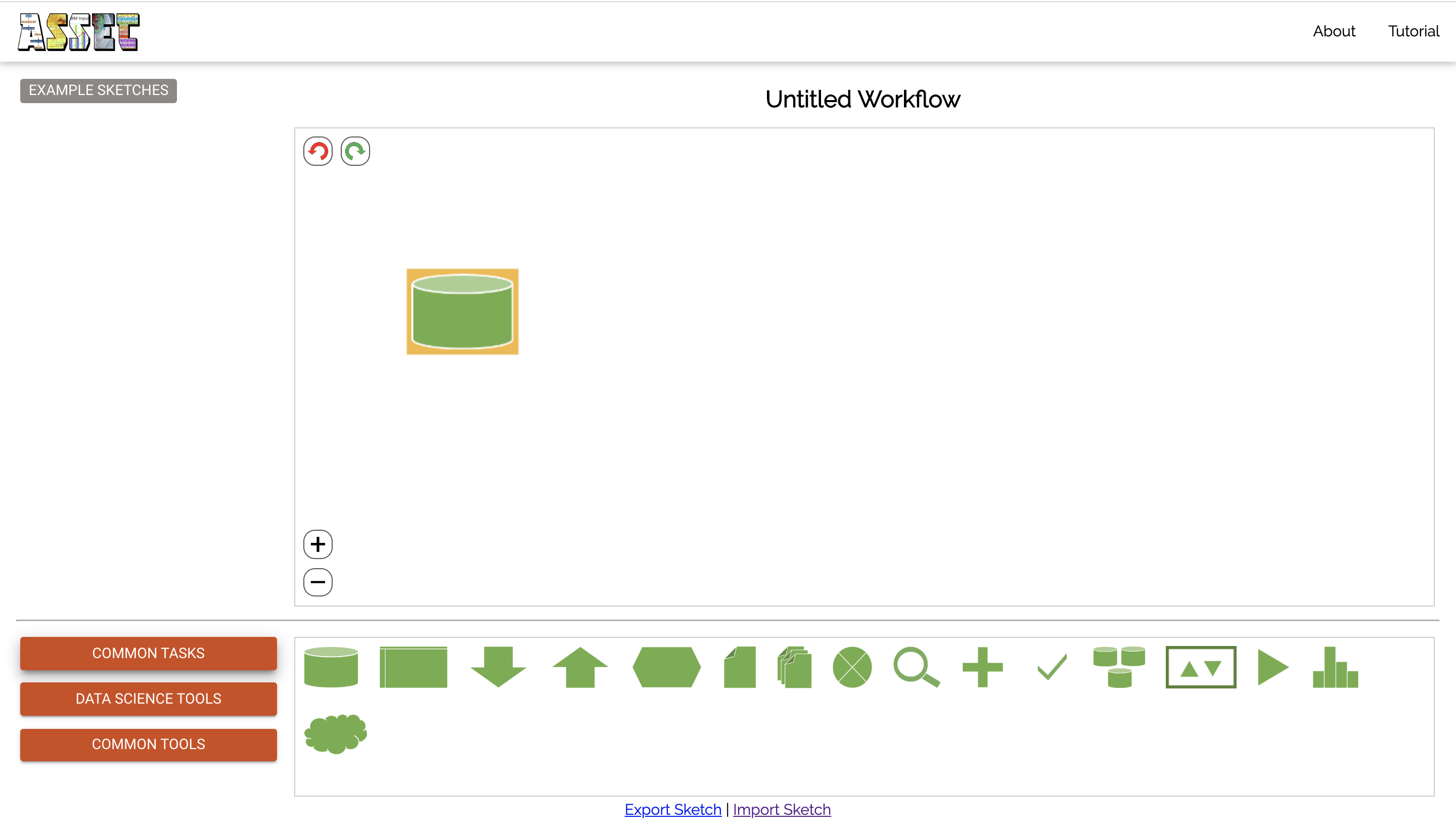This screenshot has width=1456, height=832.
Task: Choose the magnifying glass search shape
Action: pos(916,667)
